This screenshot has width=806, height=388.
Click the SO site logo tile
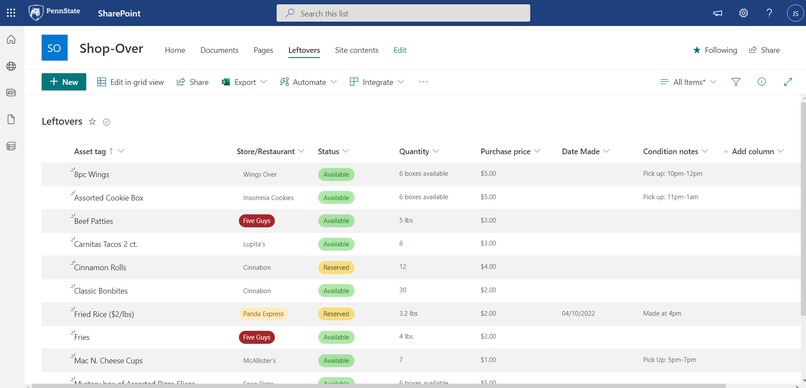54,48
